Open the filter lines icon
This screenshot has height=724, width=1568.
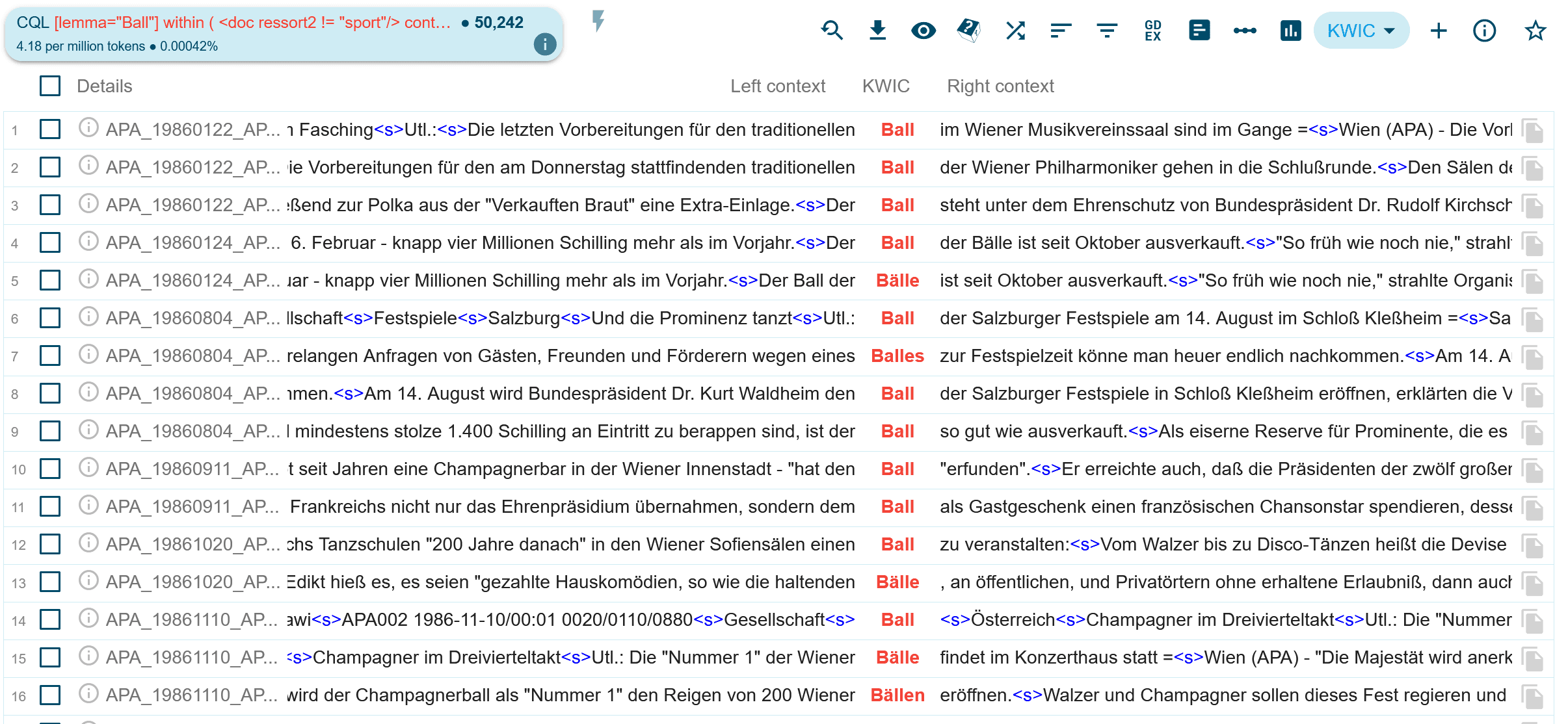tap(1106, 31)
